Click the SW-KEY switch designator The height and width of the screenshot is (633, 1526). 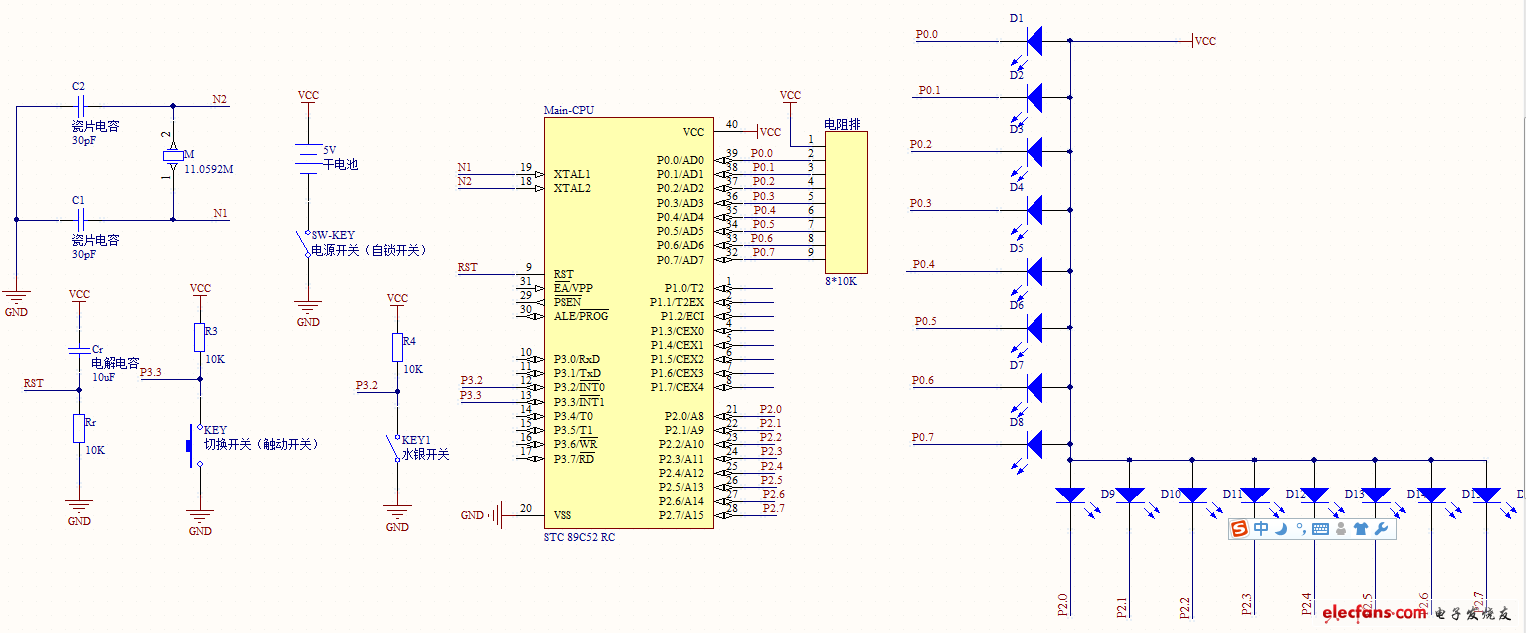pyautogui.click(x=333, y=236)
